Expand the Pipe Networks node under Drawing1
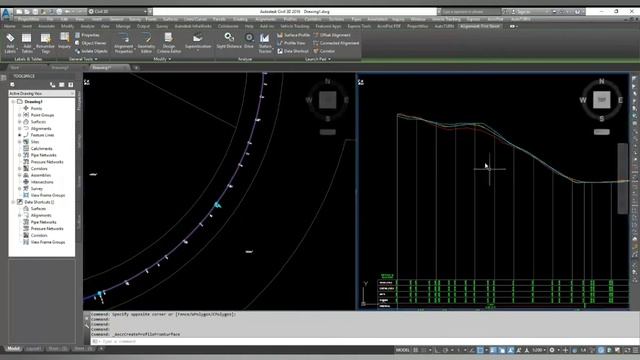Image resolution: width=640 pixels, height=360 pixels. tap(20, 155)
